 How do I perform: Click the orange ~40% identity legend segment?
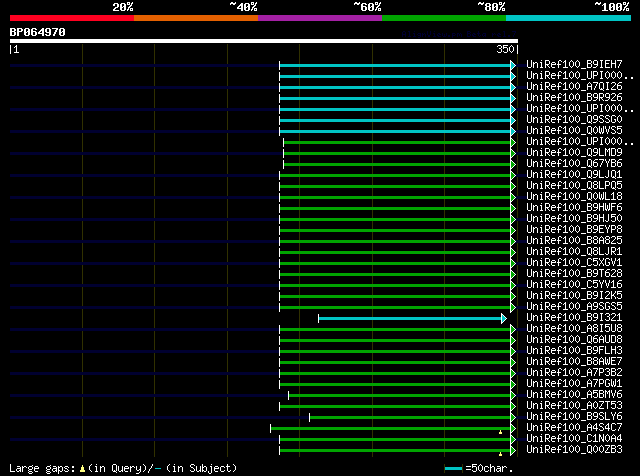tap(196, 18)
